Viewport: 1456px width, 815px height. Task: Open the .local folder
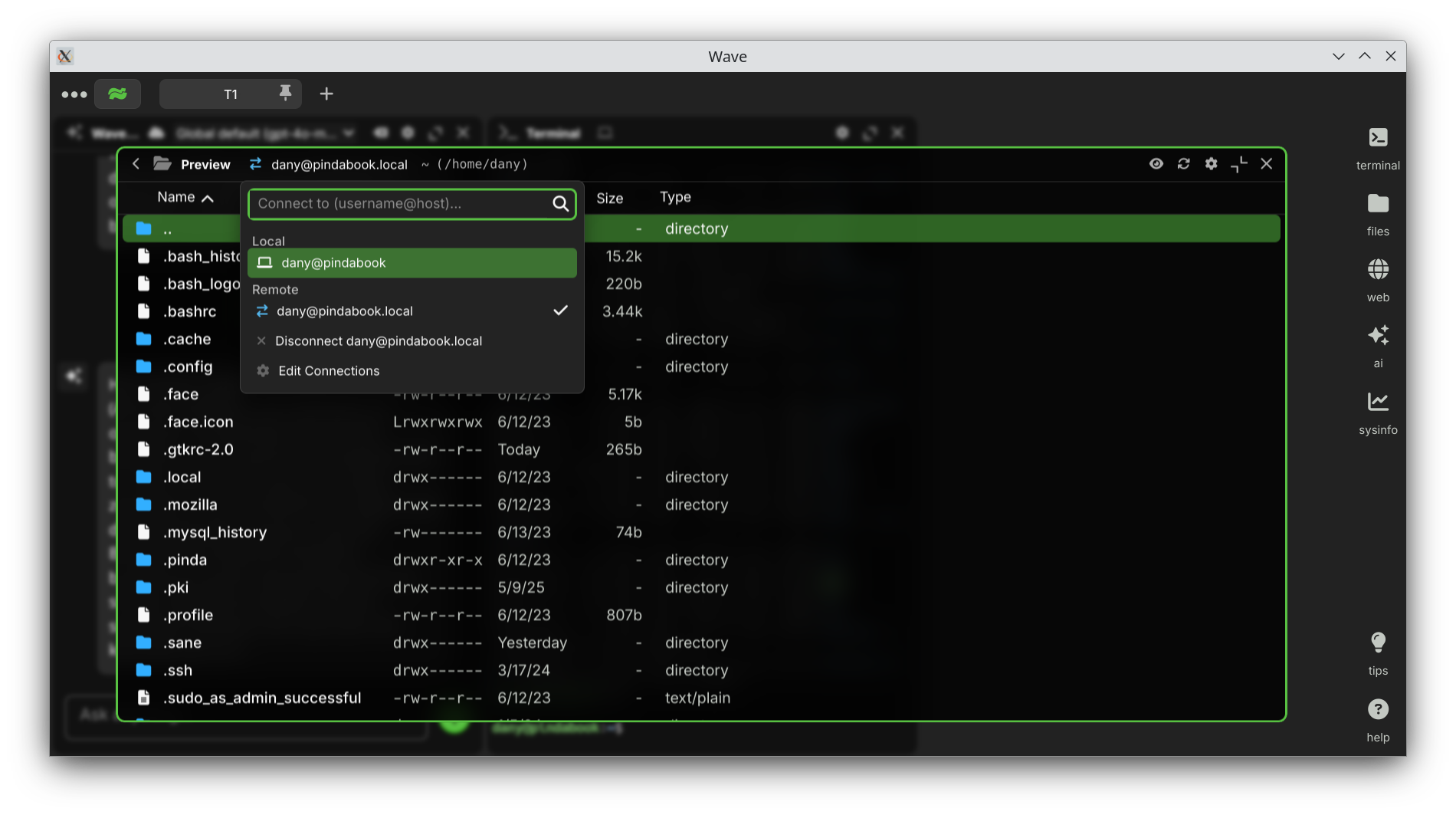click(182, 477)
